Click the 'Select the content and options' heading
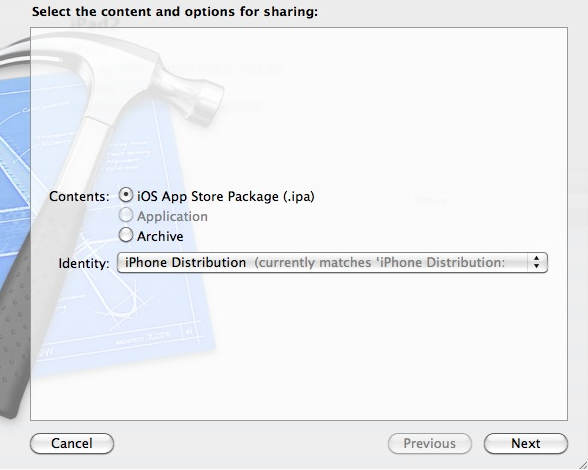 [175, 12]
